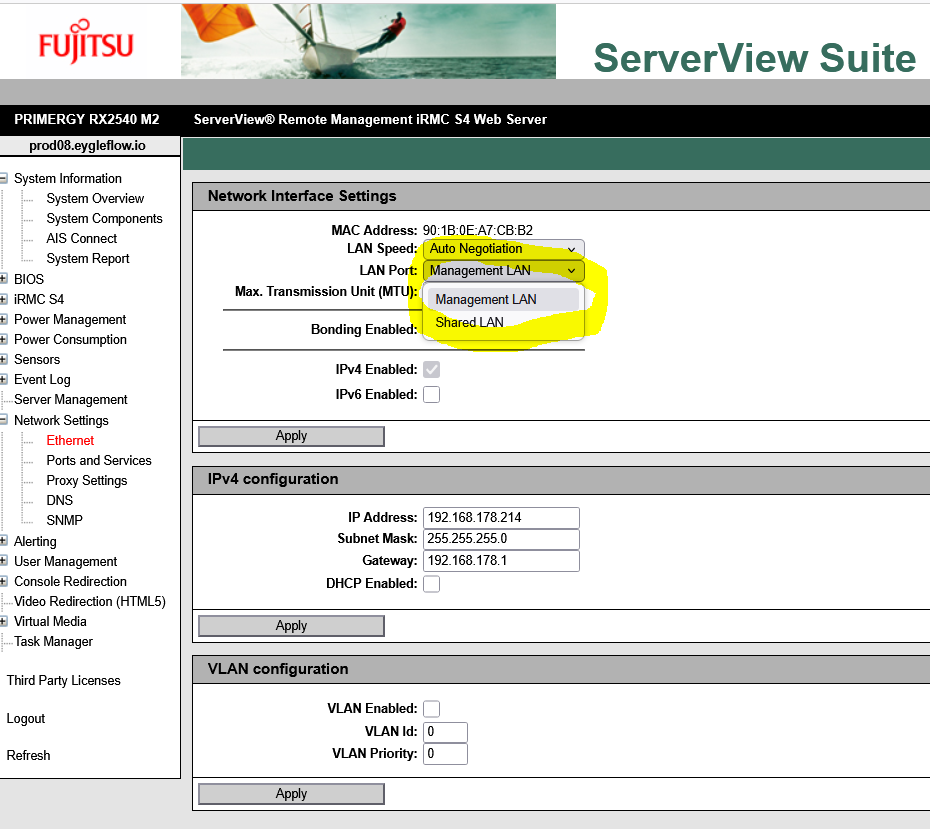The image size is (930, 829).
Task: Open AIS Connect page
Action: pyautogui.click(x=82, y=238)
